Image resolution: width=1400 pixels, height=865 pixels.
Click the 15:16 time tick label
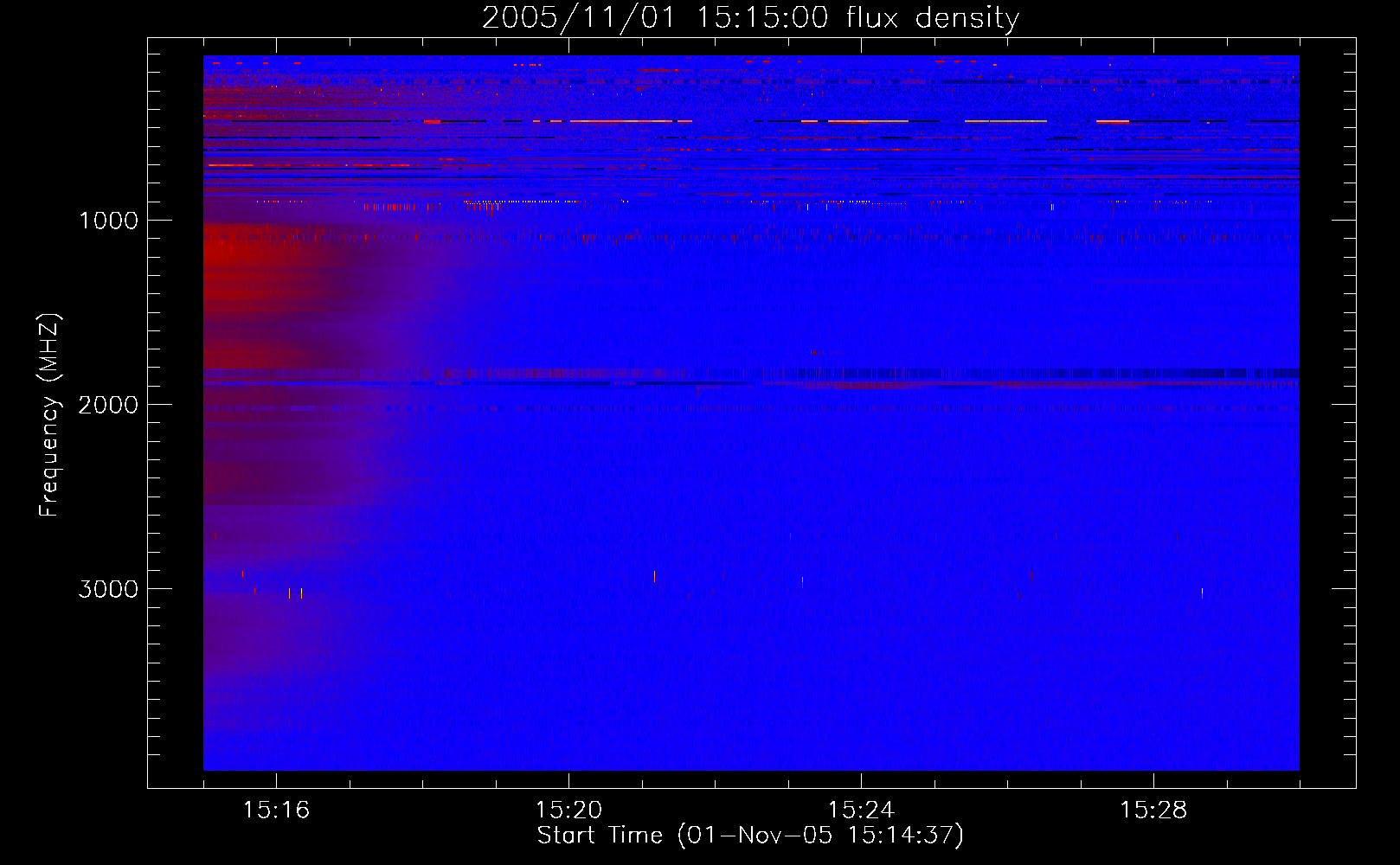pyautogui.click(x=276, y=810)
